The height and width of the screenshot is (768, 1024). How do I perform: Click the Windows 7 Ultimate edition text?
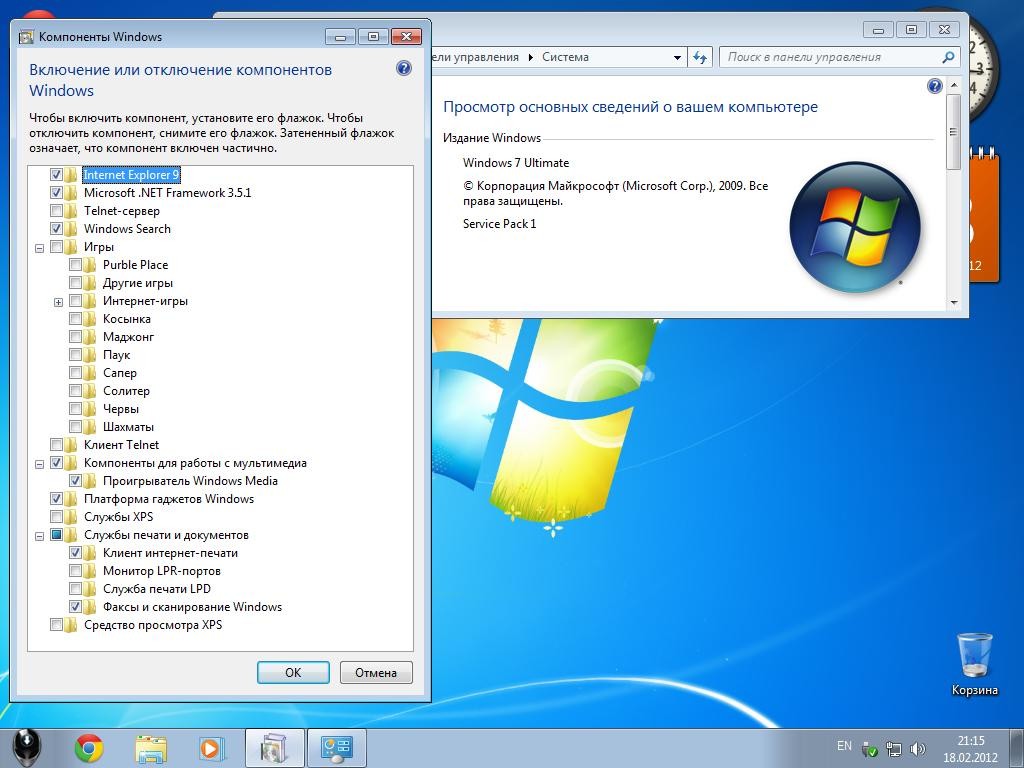(x=516, y=163)
